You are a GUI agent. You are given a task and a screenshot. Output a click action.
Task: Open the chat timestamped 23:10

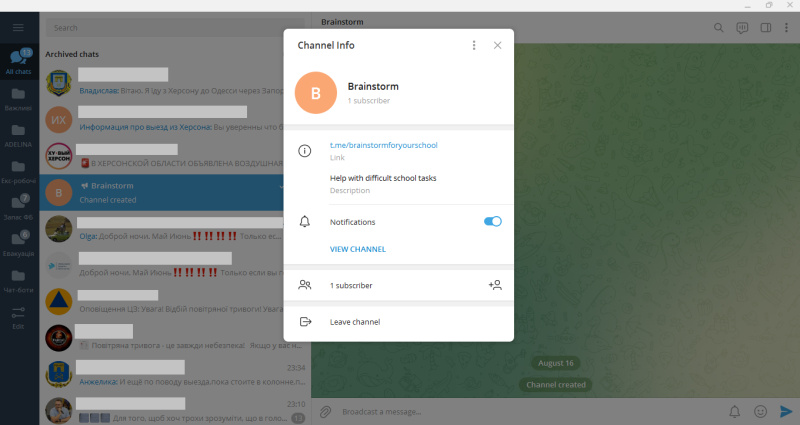click(x=173, y=411)
